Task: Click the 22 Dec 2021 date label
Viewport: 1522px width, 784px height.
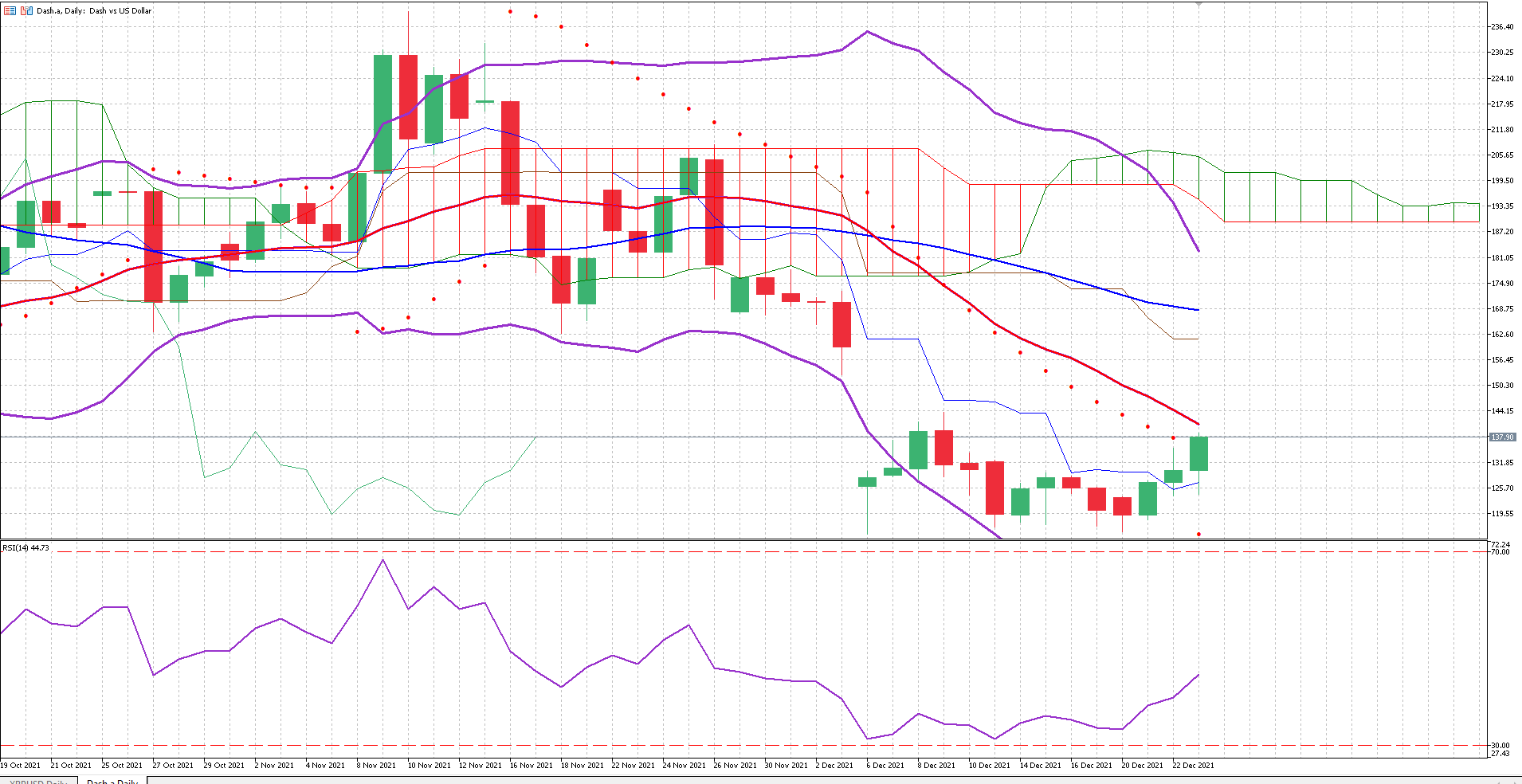Action: click(x=1193, y=766)
